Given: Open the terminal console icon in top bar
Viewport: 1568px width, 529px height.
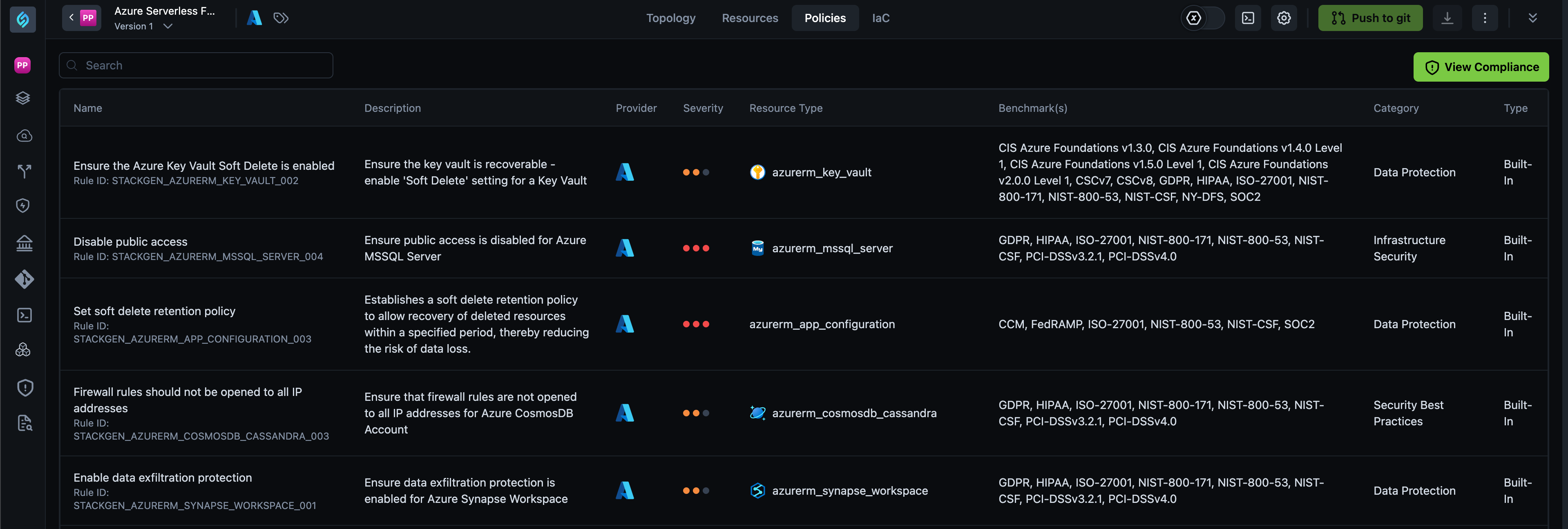Looking at the screenshot, I should tap(1248, 18).
